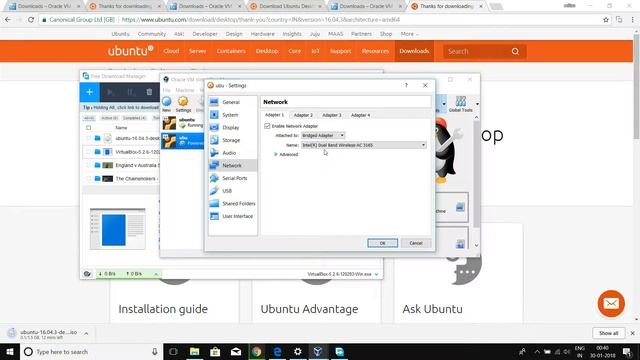Viewport: 640px width, 360px height.
Task: Expand VirtualBox-5.2.6 exe chevron in status bar
Action: (x=376, y=274)
